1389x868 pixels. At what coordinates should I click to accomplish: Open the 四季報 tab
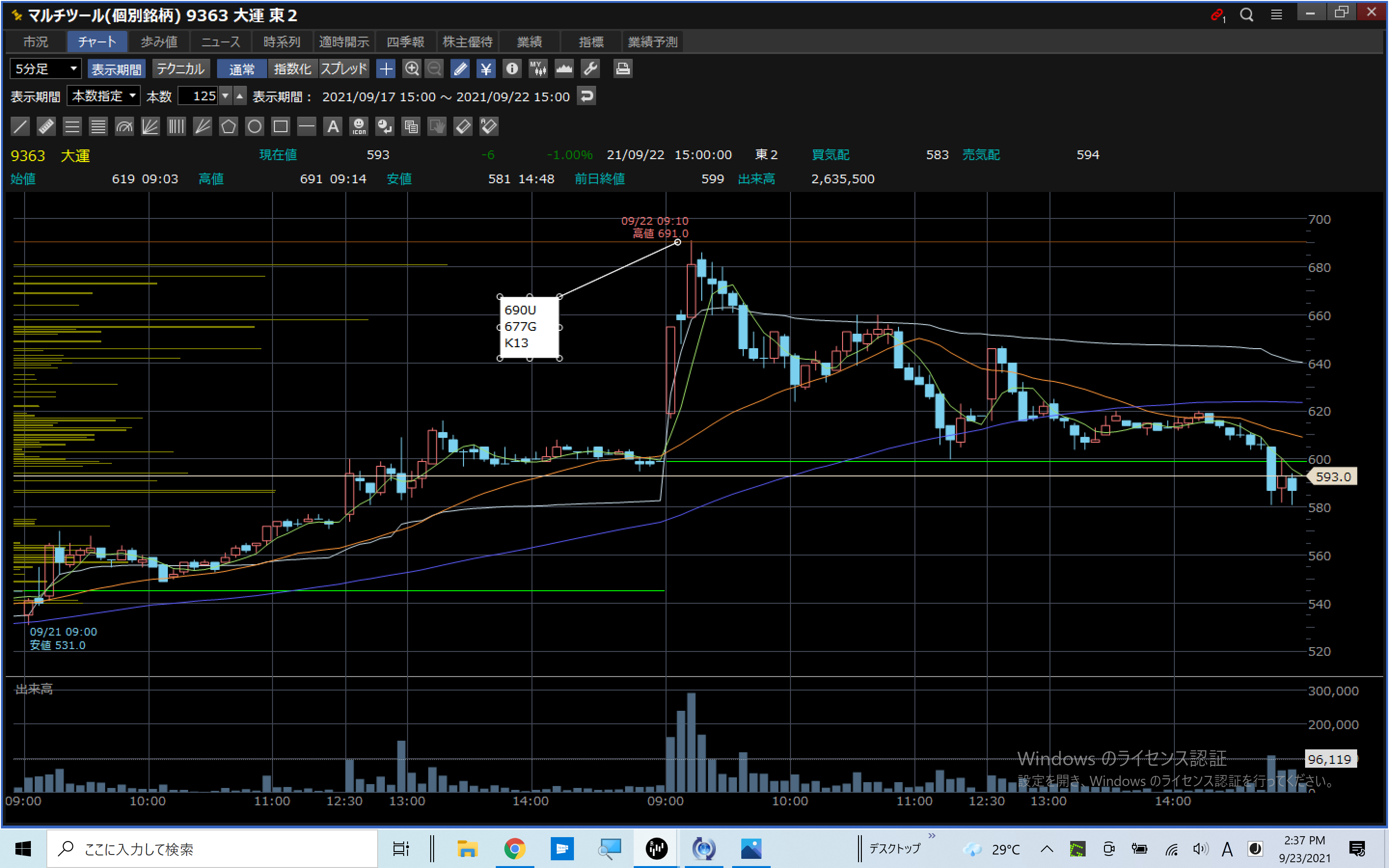pyautogui.click(x=405, y=42)
